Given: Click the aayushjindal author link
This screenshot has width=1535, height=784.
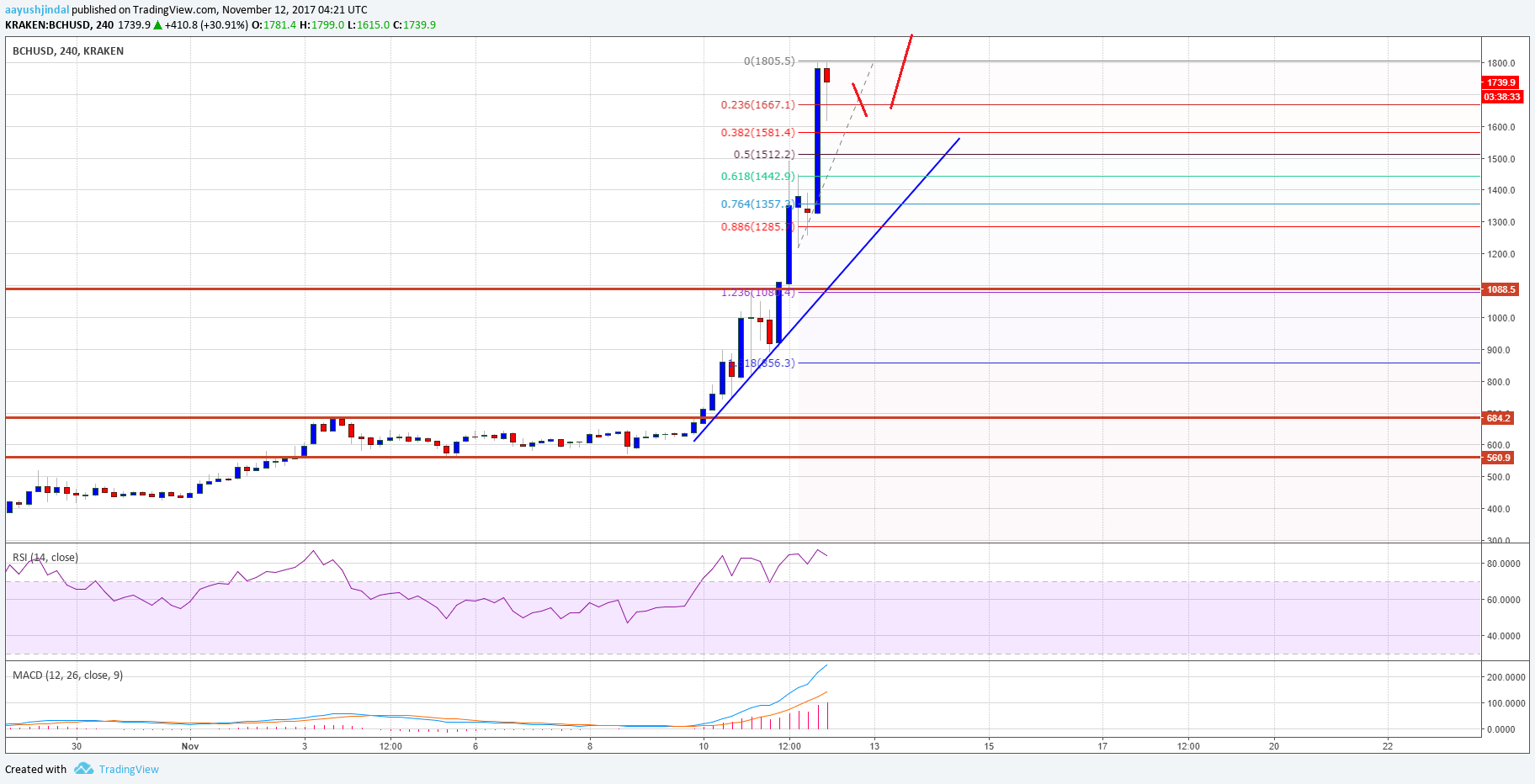Looking at the screenshot, I should click(37, 10).
